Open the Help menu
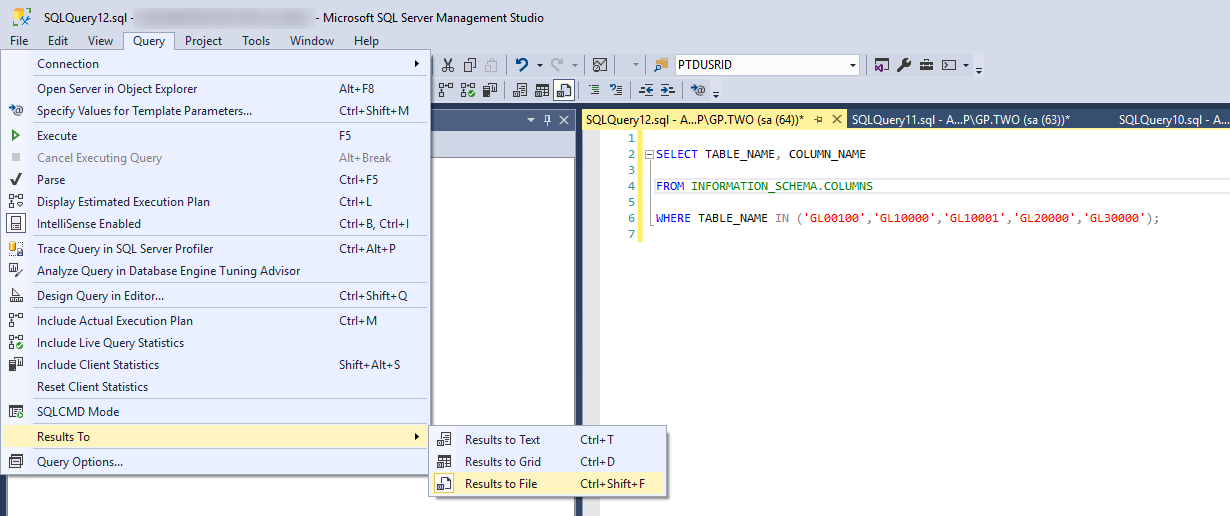 pos(366,41)
